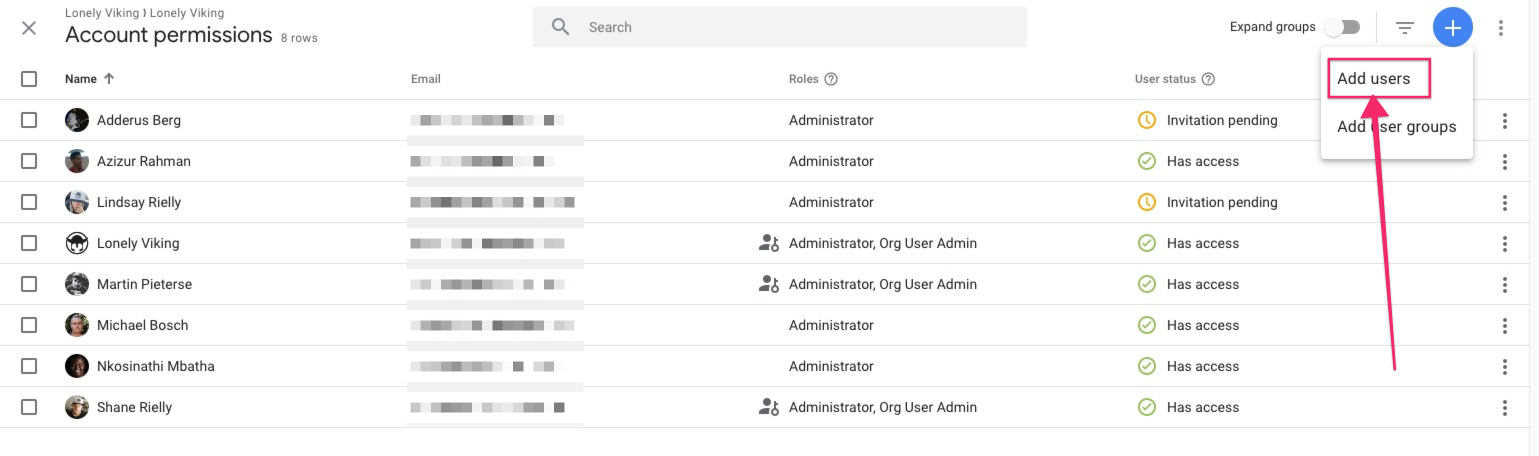Screen dimensions: 1539x456
Task: Click the blue plus add button
Action: (x=1452, y=28)
